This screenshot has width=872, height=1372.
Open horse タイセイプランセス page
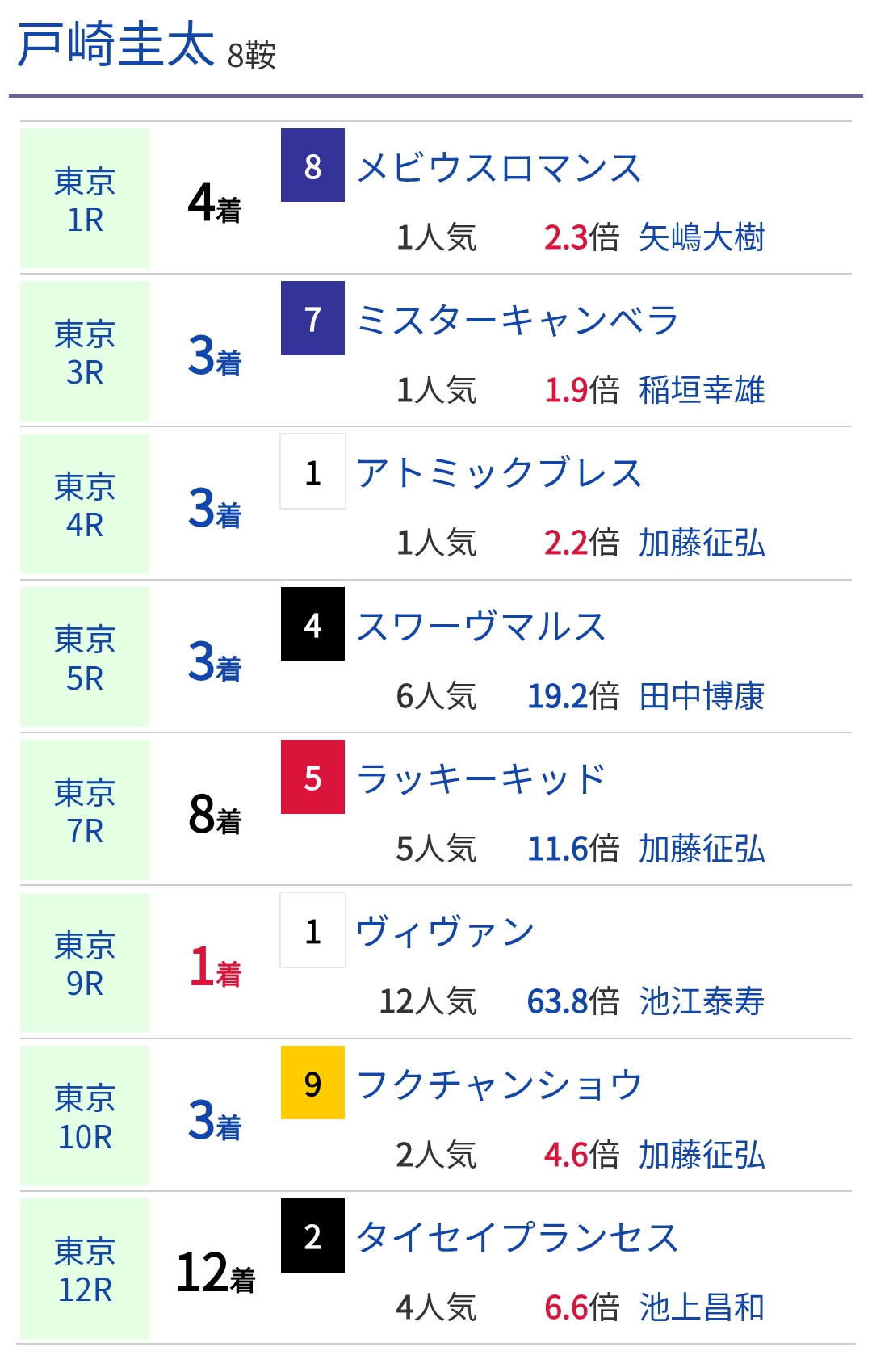[517, 1237]
